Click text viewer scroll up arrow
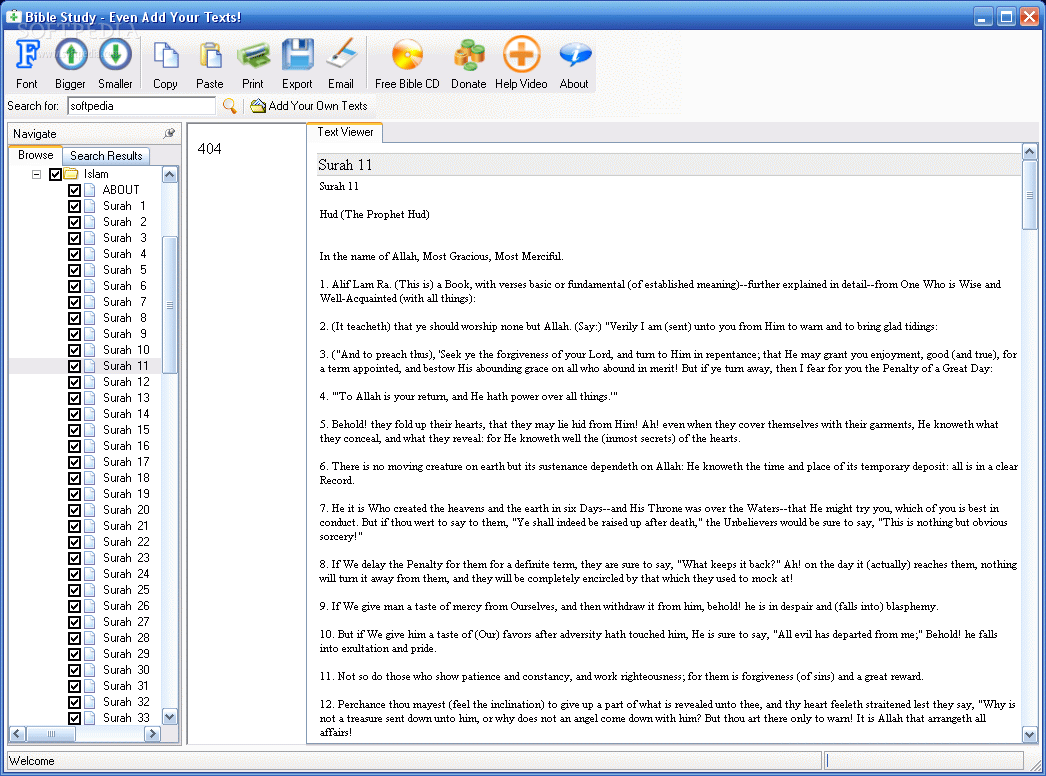The width and height of the screenshot is (1046, 776). tap(1029, 151)
